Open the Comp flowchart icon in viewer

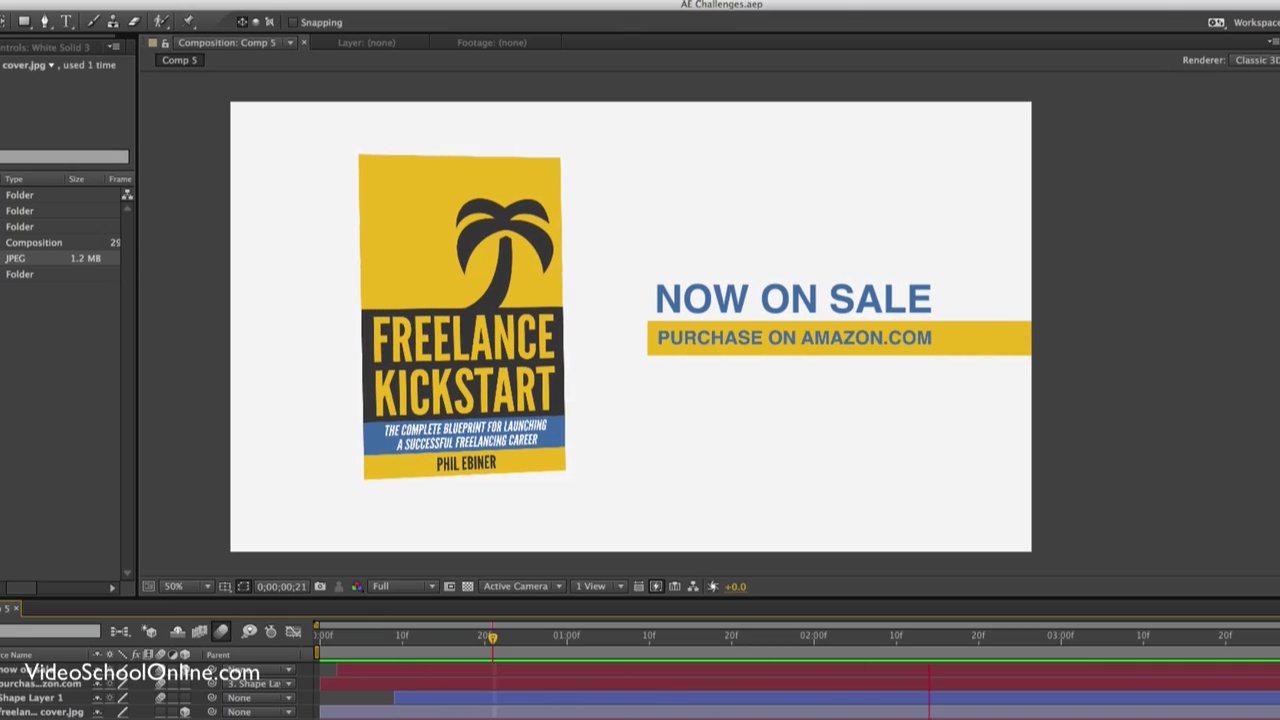(693, 587)
